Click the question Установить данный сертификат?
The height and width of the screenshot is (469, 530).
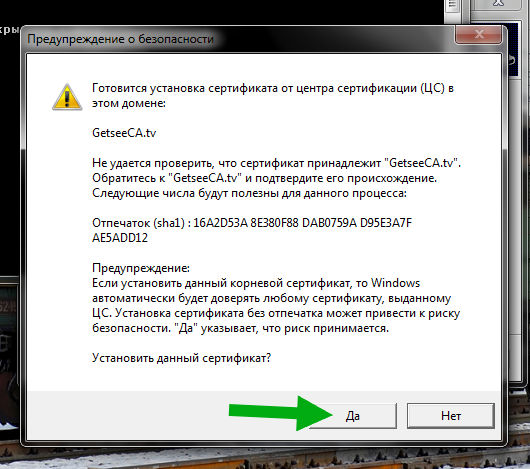pyautogui.click(x=182, y=358)
